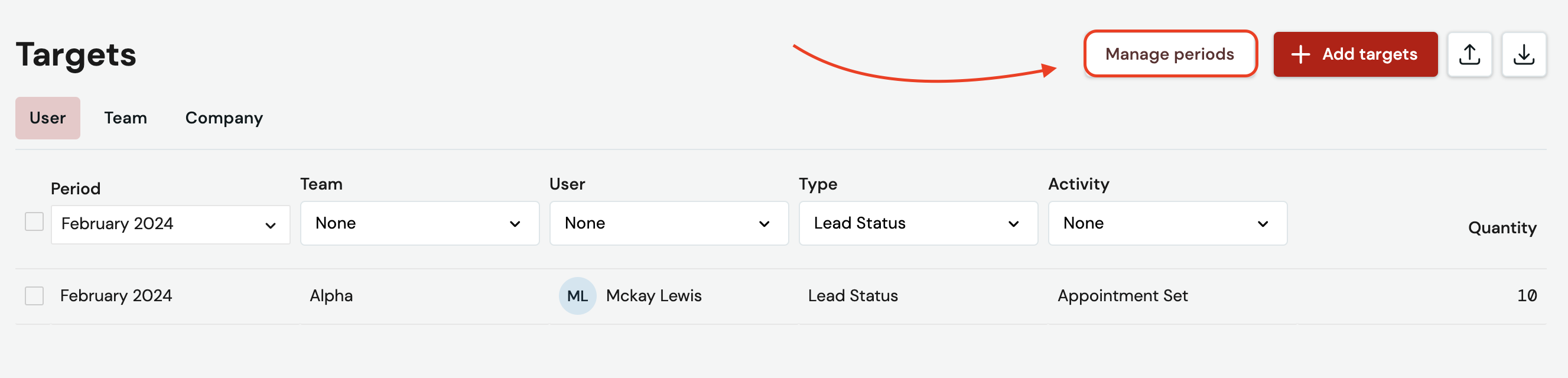Expand the Team filter dropdown
1568x378 pixels.
[419, 223]
